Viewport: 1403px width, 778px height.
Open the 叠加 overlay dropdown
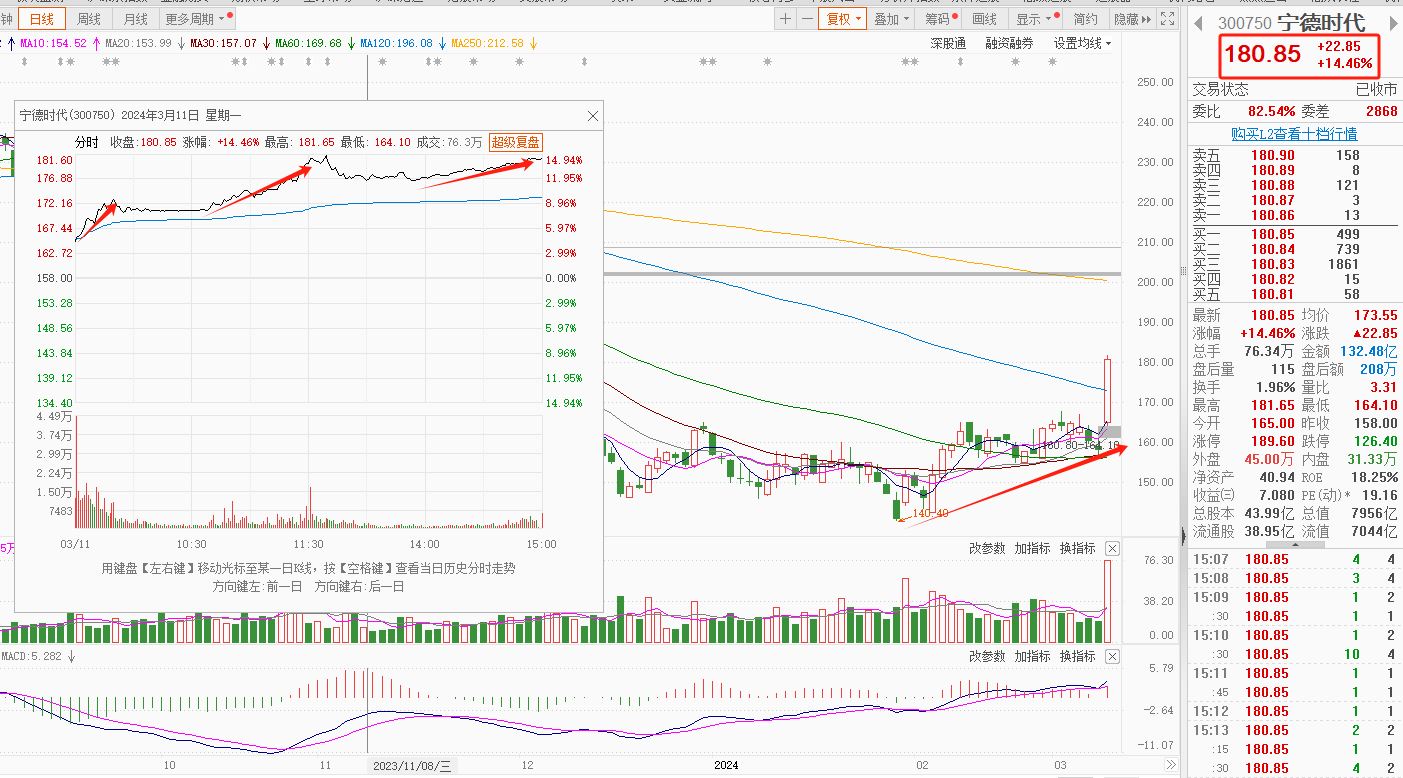[892, 19]
